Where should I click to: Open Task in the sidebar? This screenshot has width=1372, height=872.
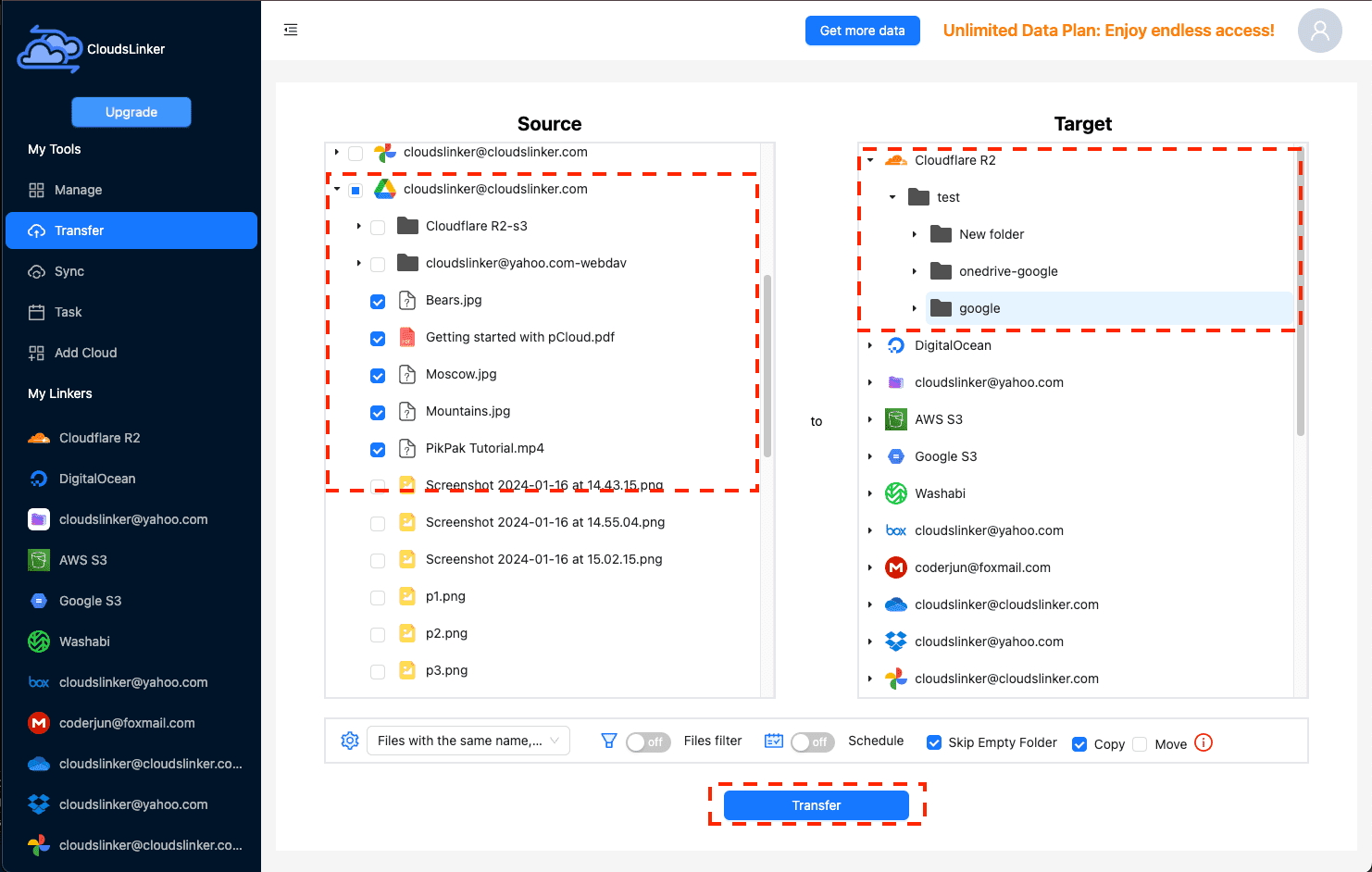click(x=131, y=312)
